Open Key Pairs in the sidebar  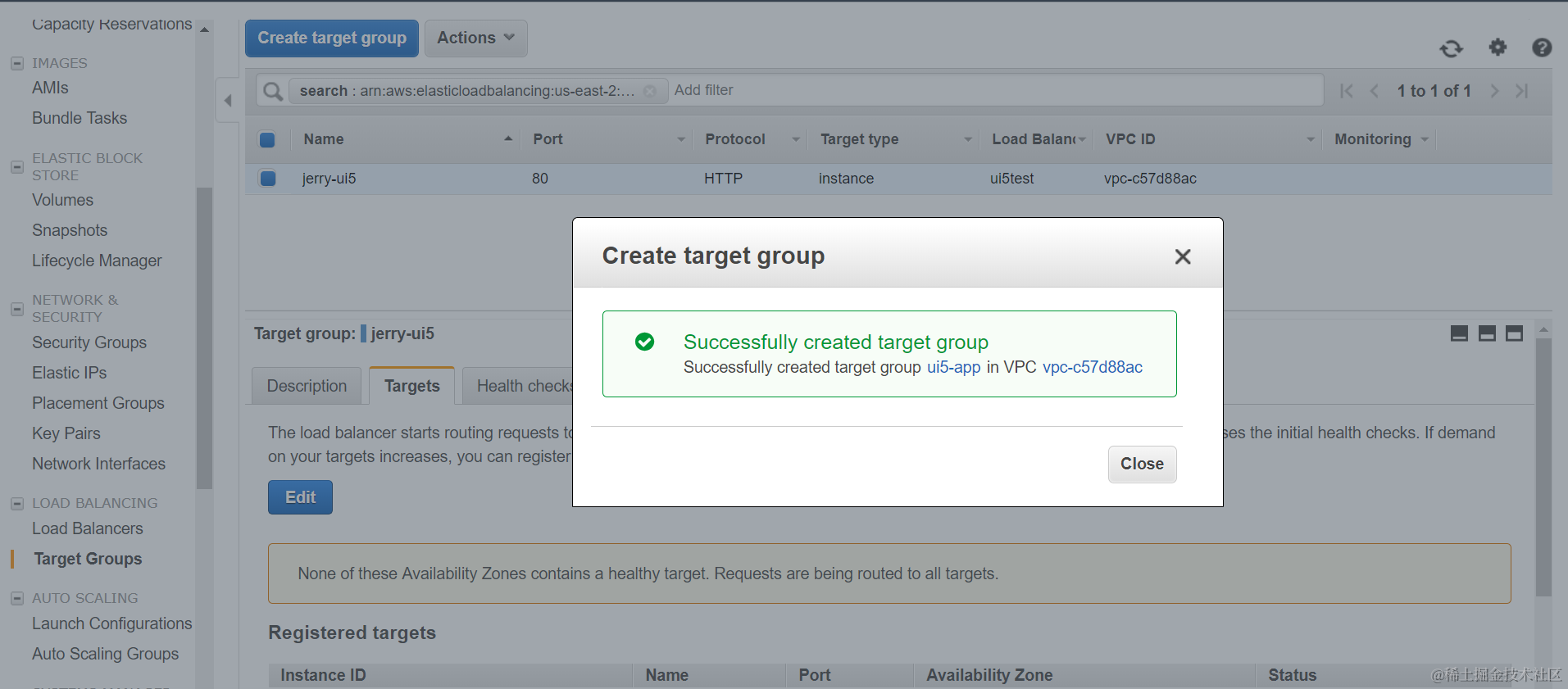point(66,433)
